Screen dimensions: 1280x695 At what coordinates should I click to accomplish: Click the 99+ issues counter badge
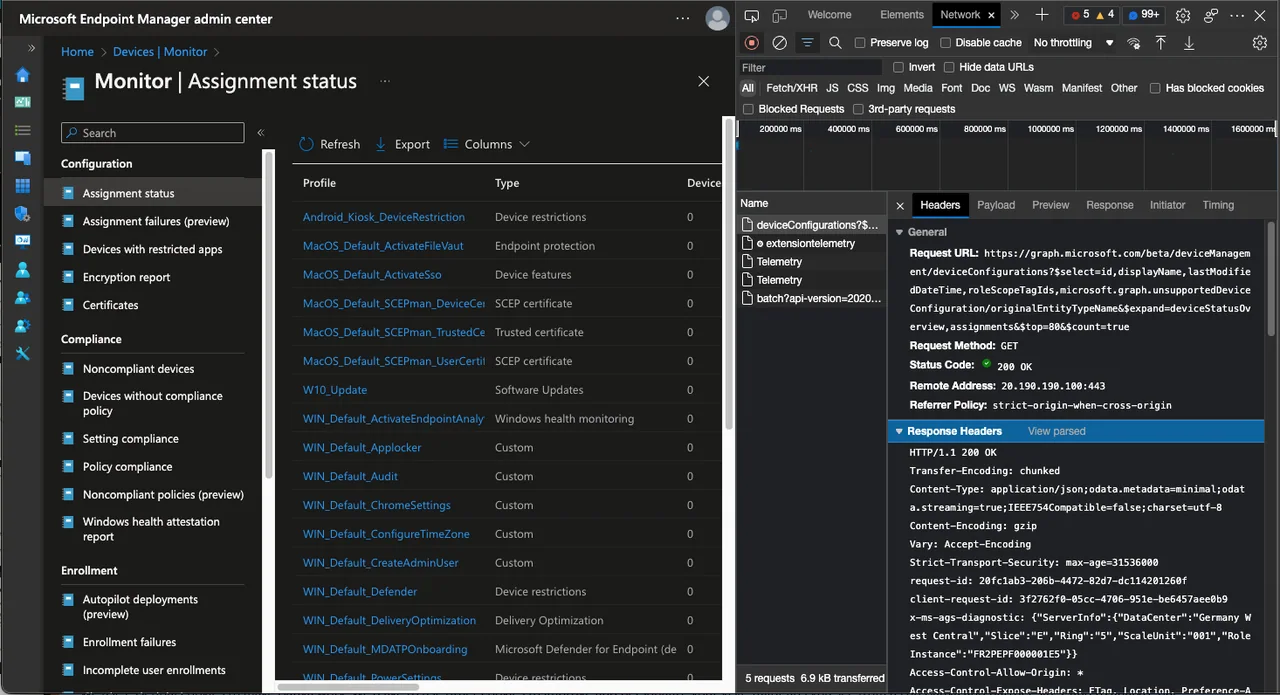1143,15
